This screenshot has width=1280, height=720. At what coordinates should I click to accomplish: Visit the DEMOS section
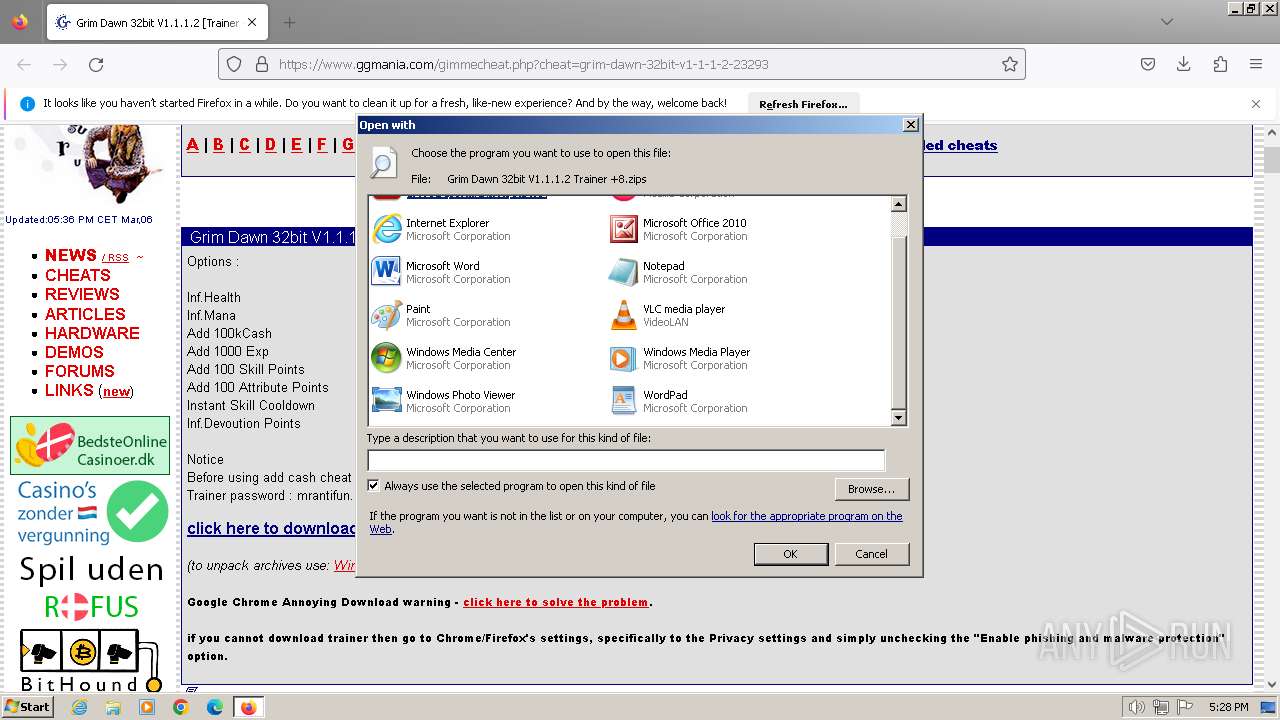pos(74,352)
